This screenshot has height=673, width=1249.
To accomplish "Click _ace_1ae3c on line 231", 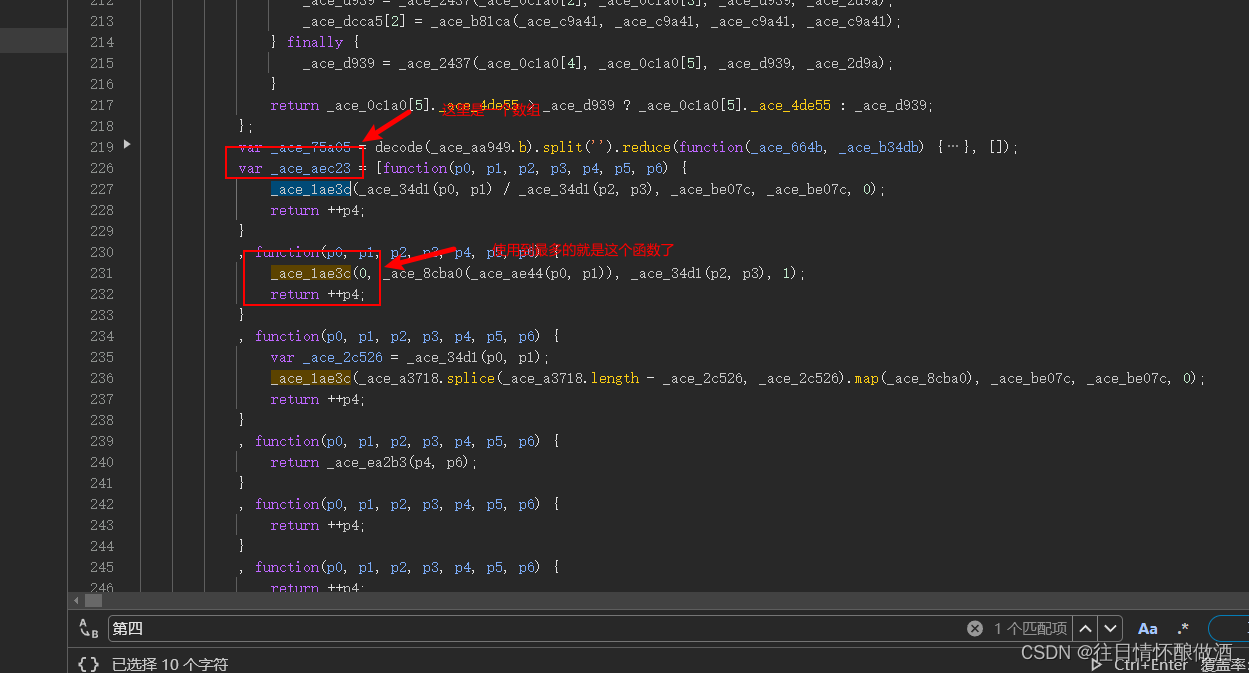I will tap(311, 273).
